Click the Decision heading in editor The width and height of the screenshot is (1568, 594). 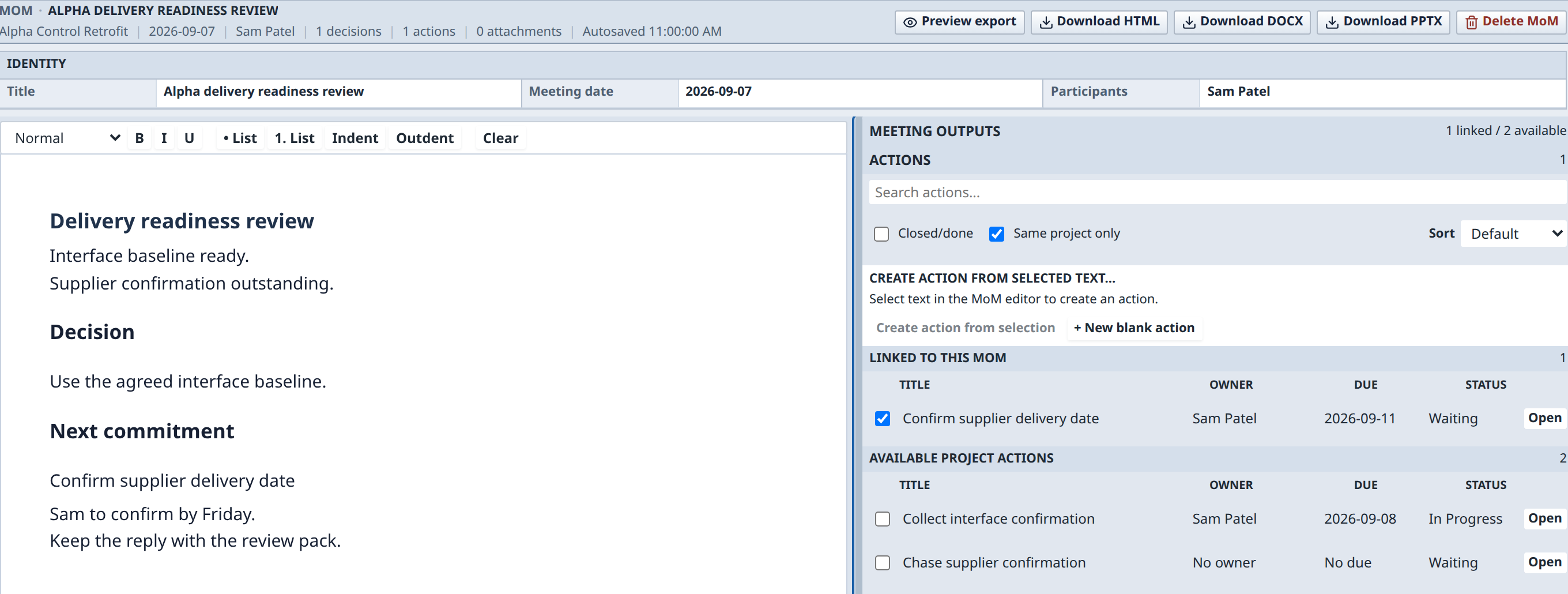point(92,332)
